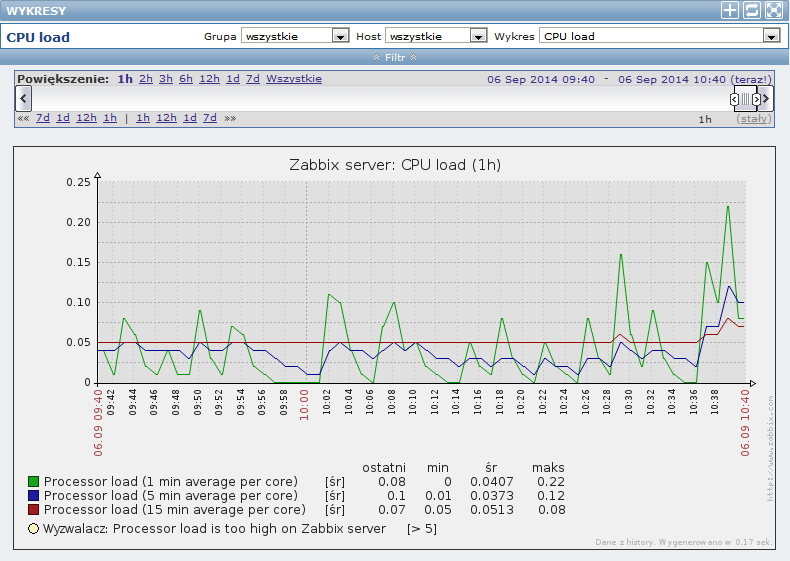Select the current 1h zoom in Powiększenie row
The width and height of the screenshot is (790, 561).
[x=125, y=79]
